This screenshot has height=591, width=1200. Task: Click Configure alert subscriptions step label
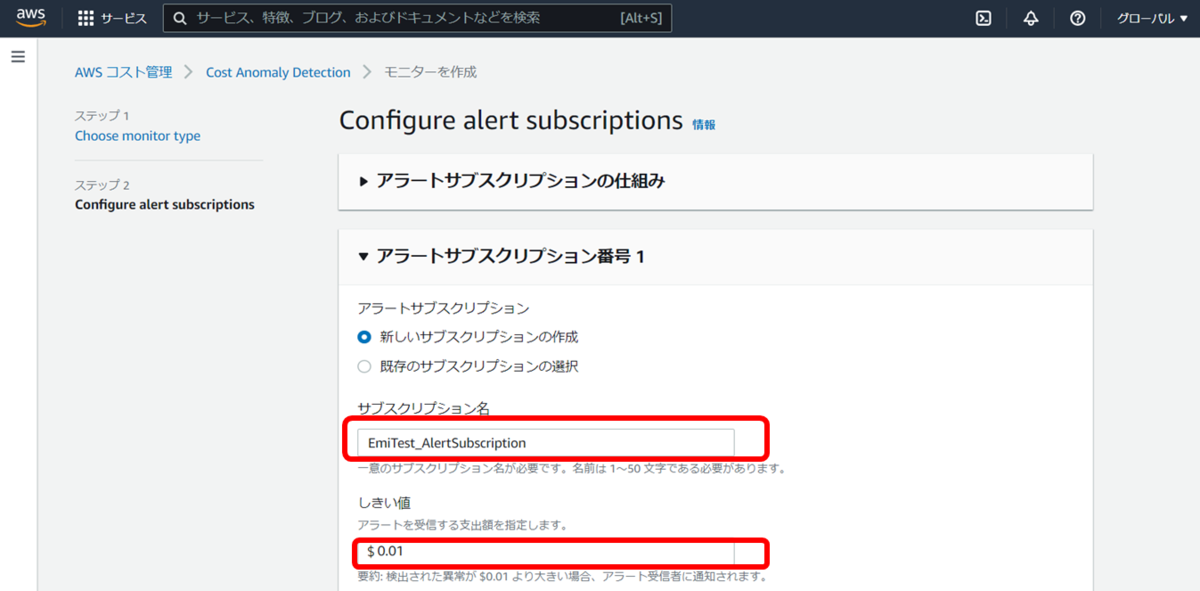click(x=165, y=205)
